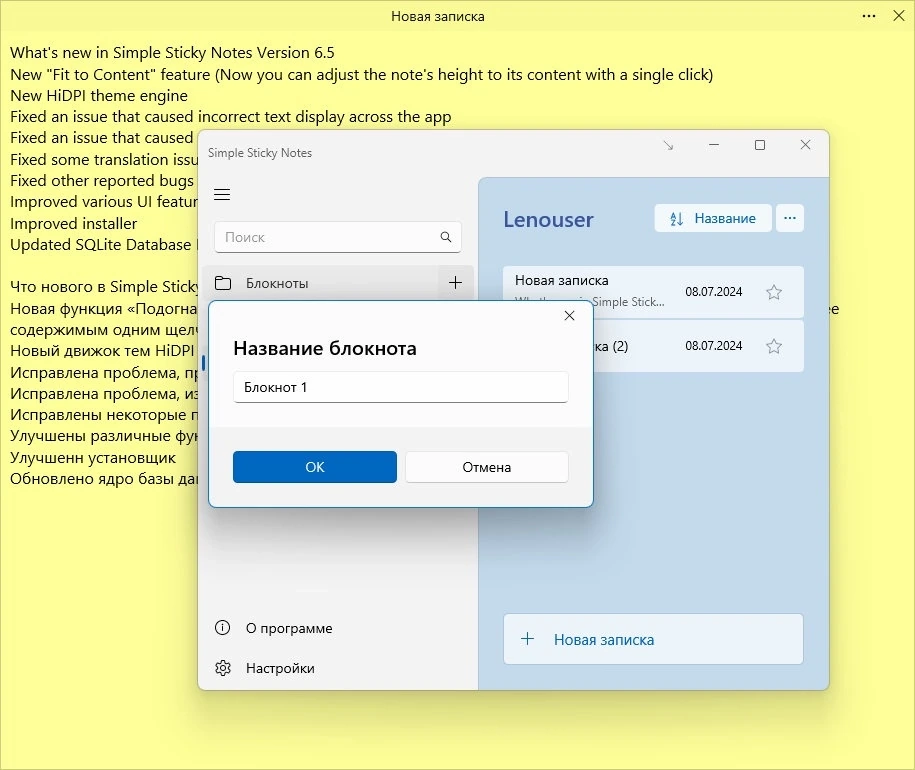Screen dimensions: 915x770
Task: Open О программе page
Action: tap(289, 628)
